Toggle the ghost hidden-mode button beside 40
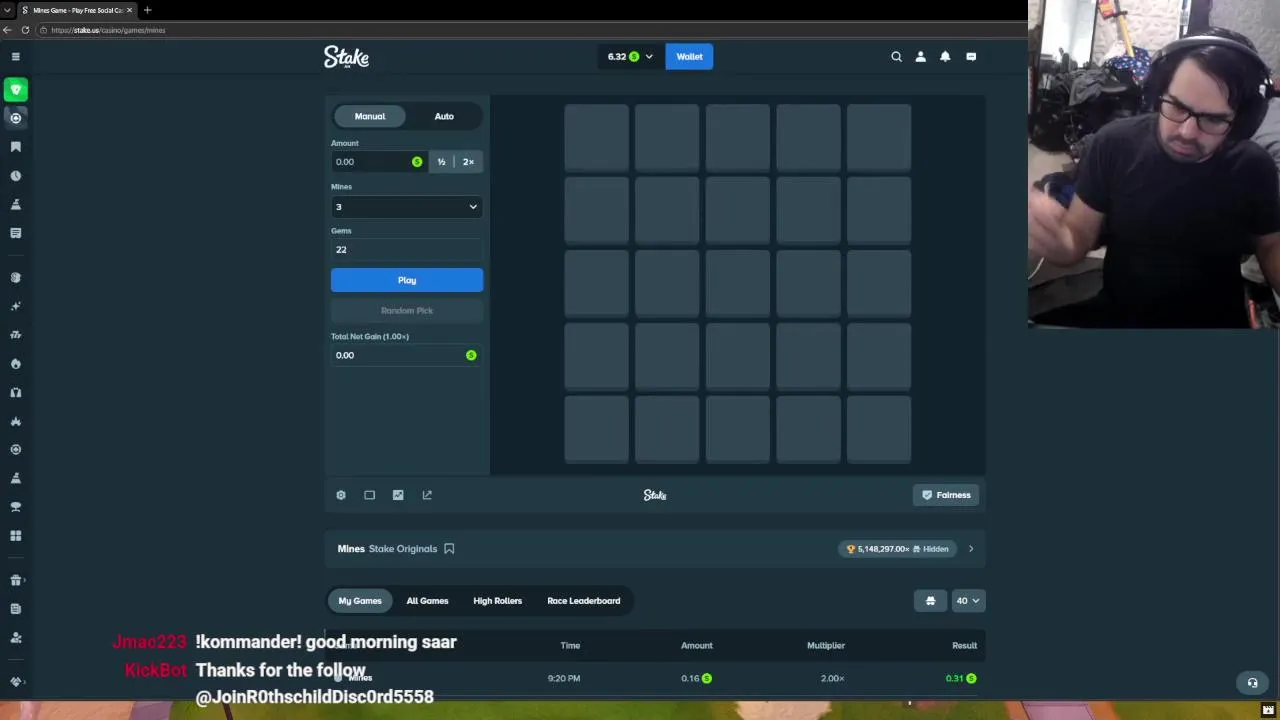Viewport: 1280px width, 720px height. 930,601
